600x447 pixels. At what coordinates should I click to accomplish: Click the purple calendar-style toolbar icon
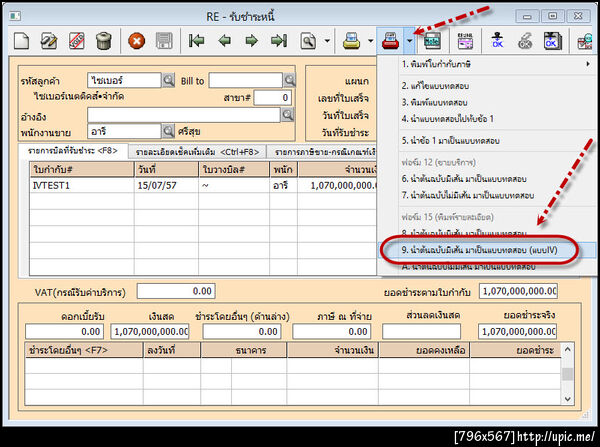click(465, 41)
